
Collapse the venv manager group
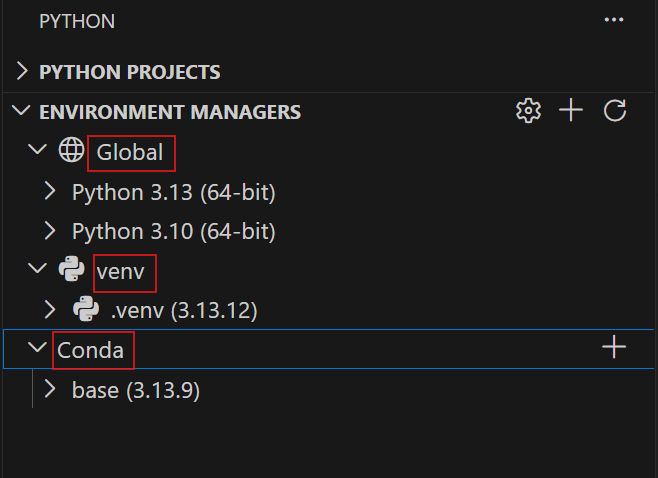[38, 270]
